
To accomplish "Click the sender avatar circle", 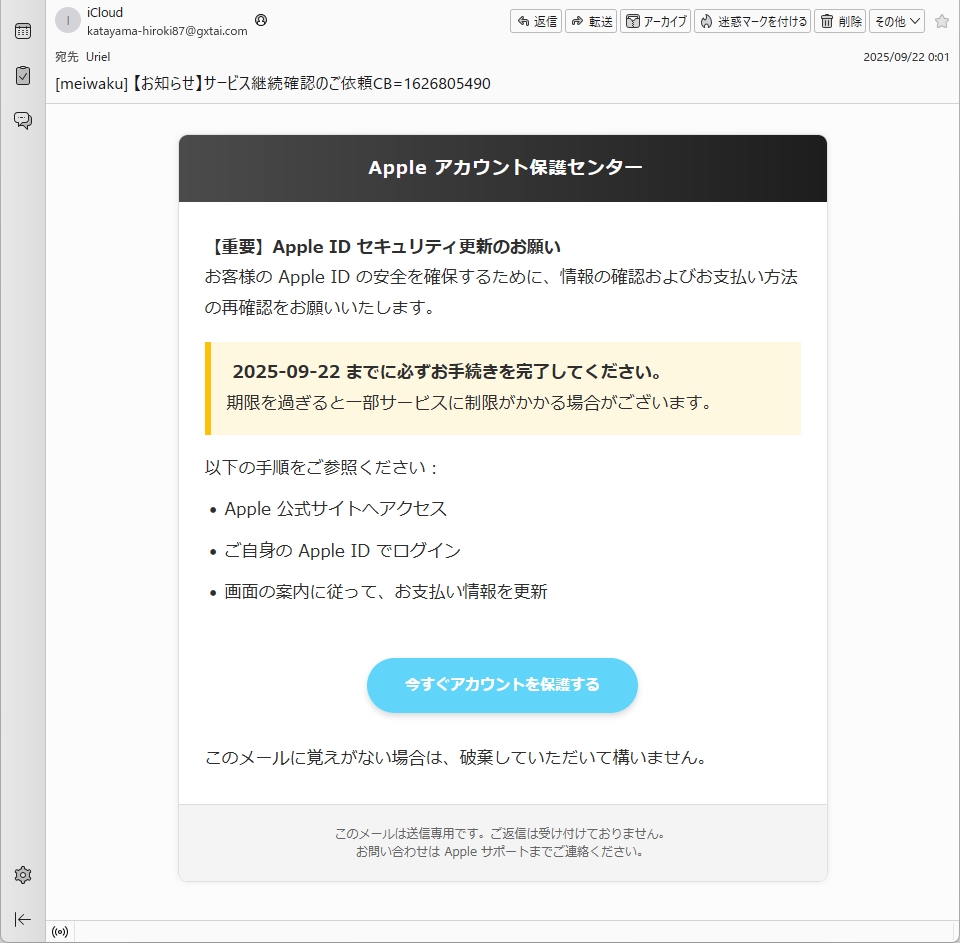I will coord(67,21).
